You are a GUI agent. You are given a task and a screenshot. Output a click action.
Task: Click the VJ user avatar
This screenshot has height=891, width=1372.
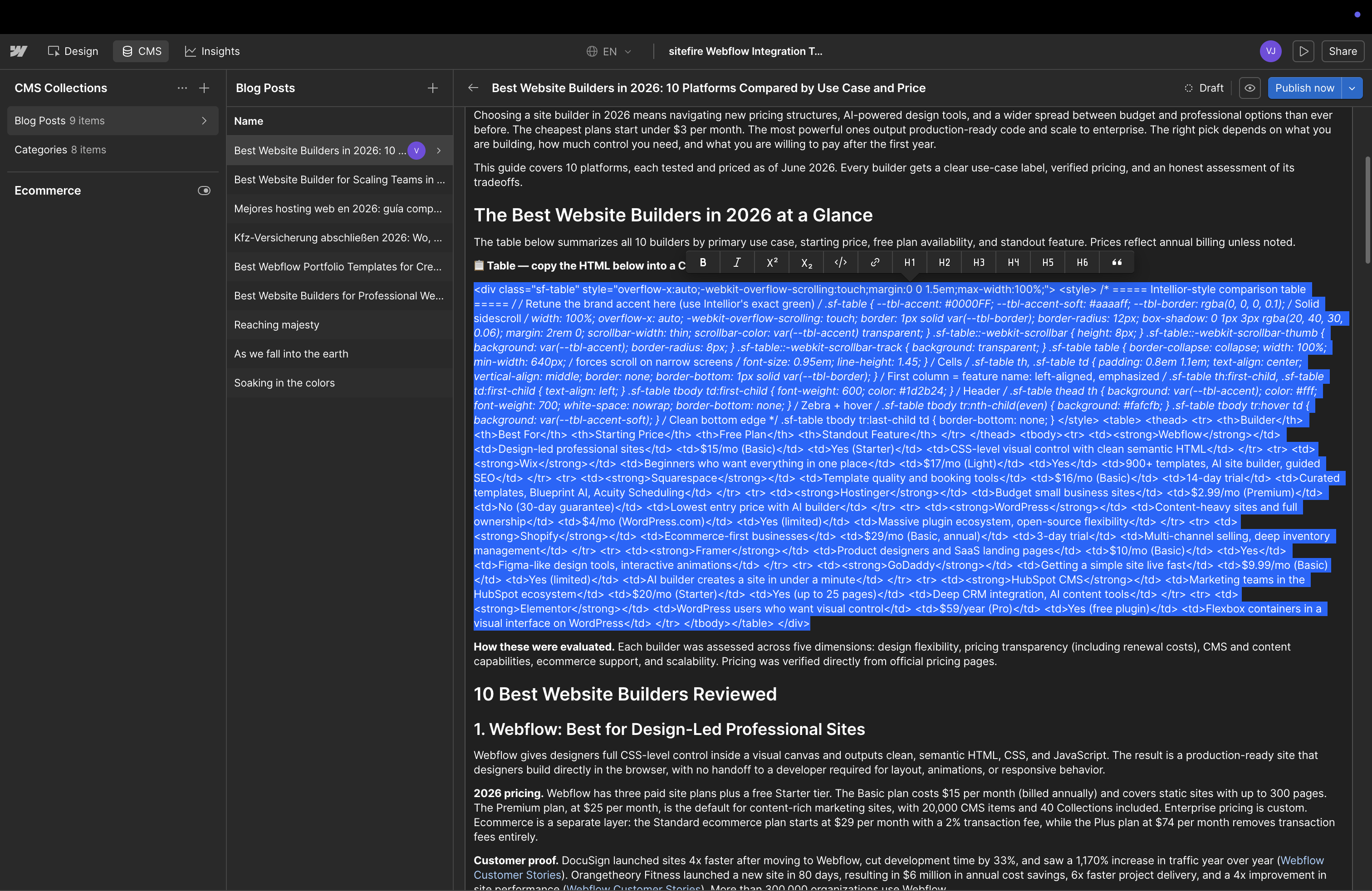[1270, 51]
